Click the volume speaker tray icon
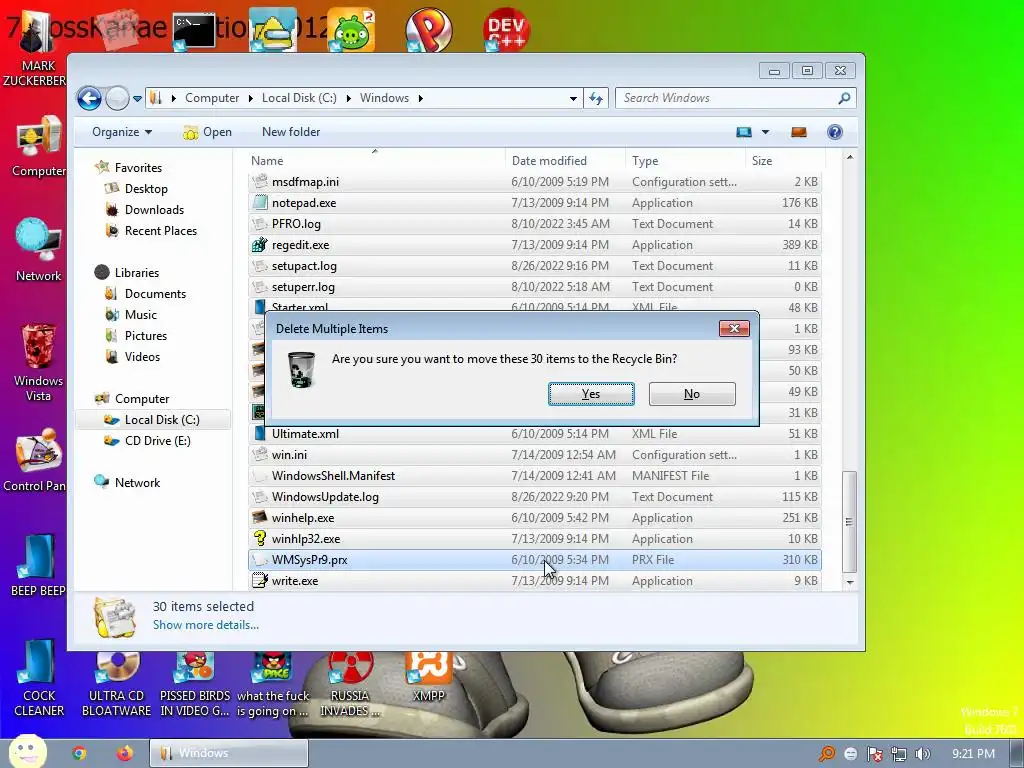 pos(922,754)
